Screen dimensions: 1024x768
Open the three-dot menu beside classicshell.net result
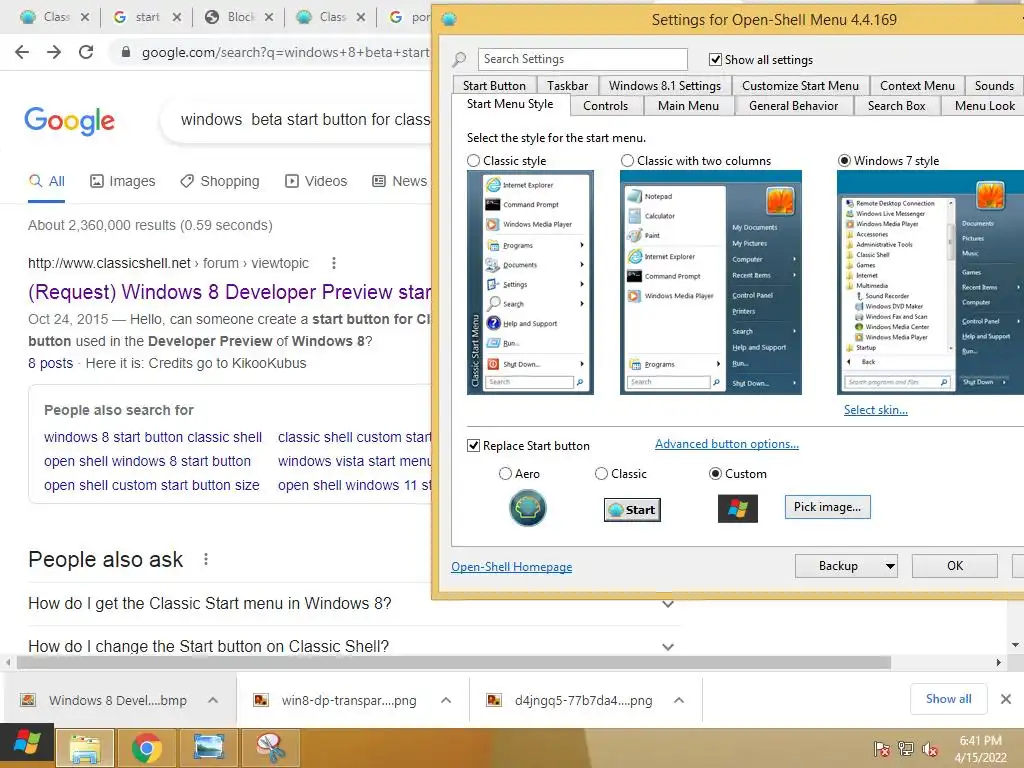334,263
